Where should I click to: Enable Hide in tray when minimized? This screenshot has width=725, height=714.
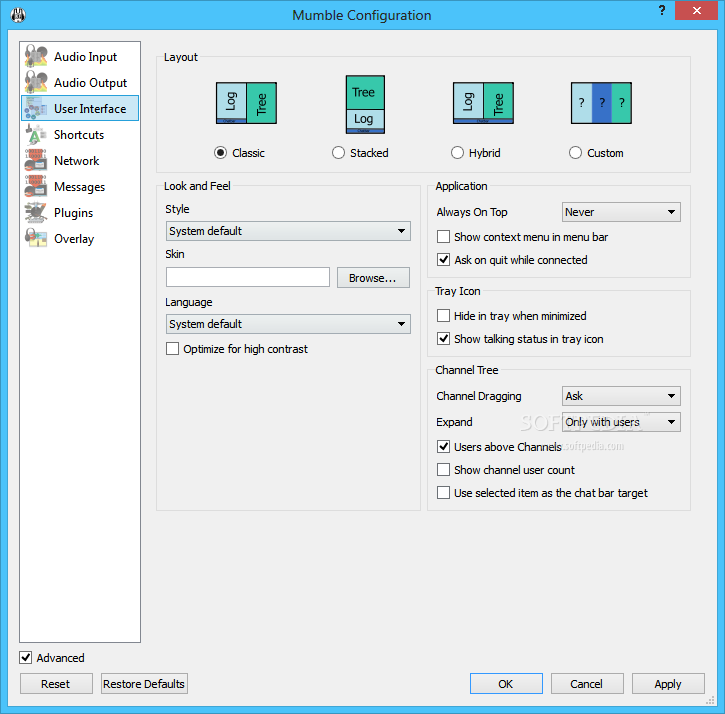tap(443, 316)
